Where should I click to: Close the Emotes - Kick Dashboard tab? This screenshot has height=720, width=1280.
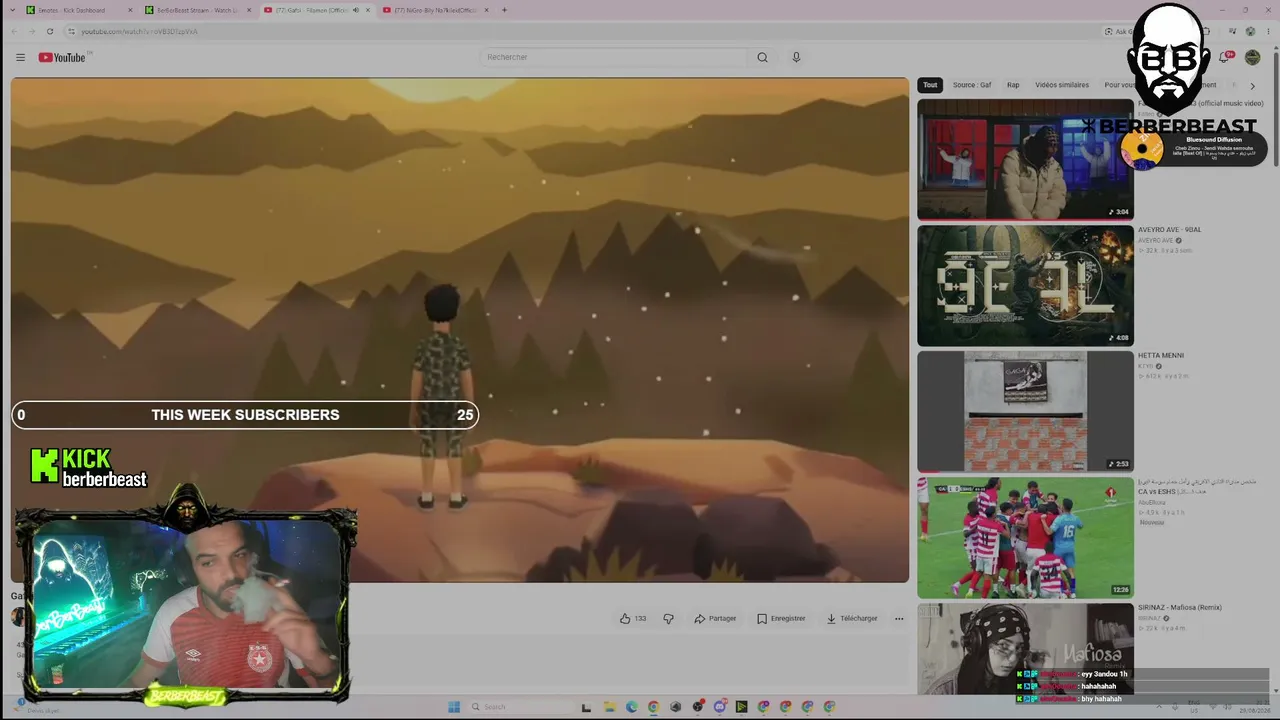[131, 10]
